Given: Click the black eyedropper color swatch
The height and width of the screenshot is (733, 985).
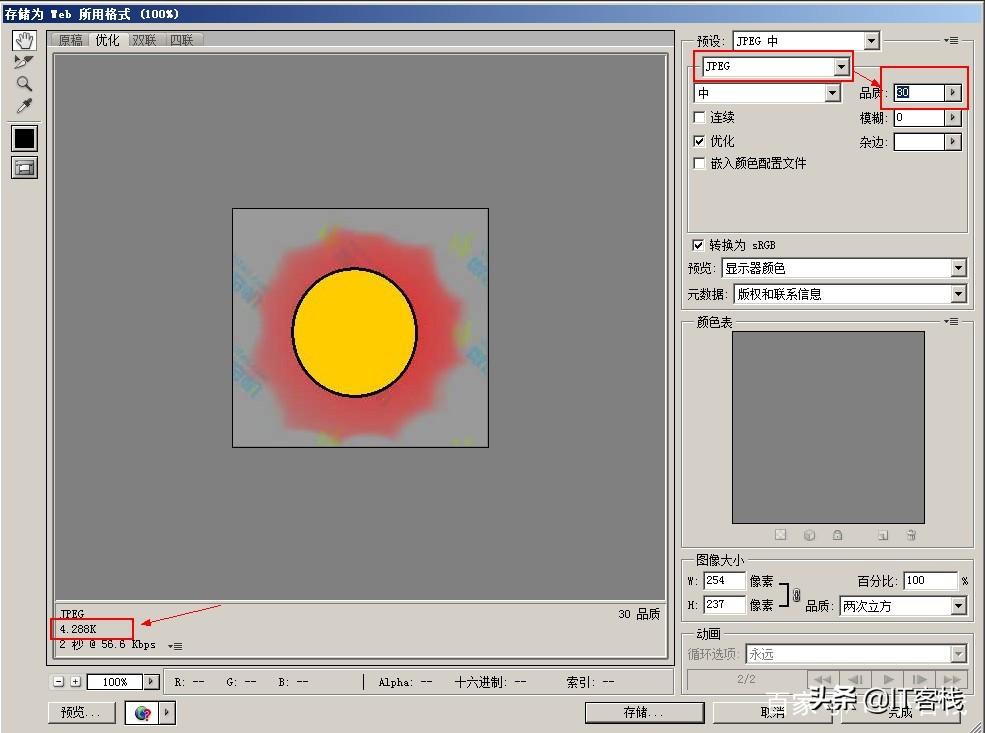Looking at the screenshot, I should [24, 138].
